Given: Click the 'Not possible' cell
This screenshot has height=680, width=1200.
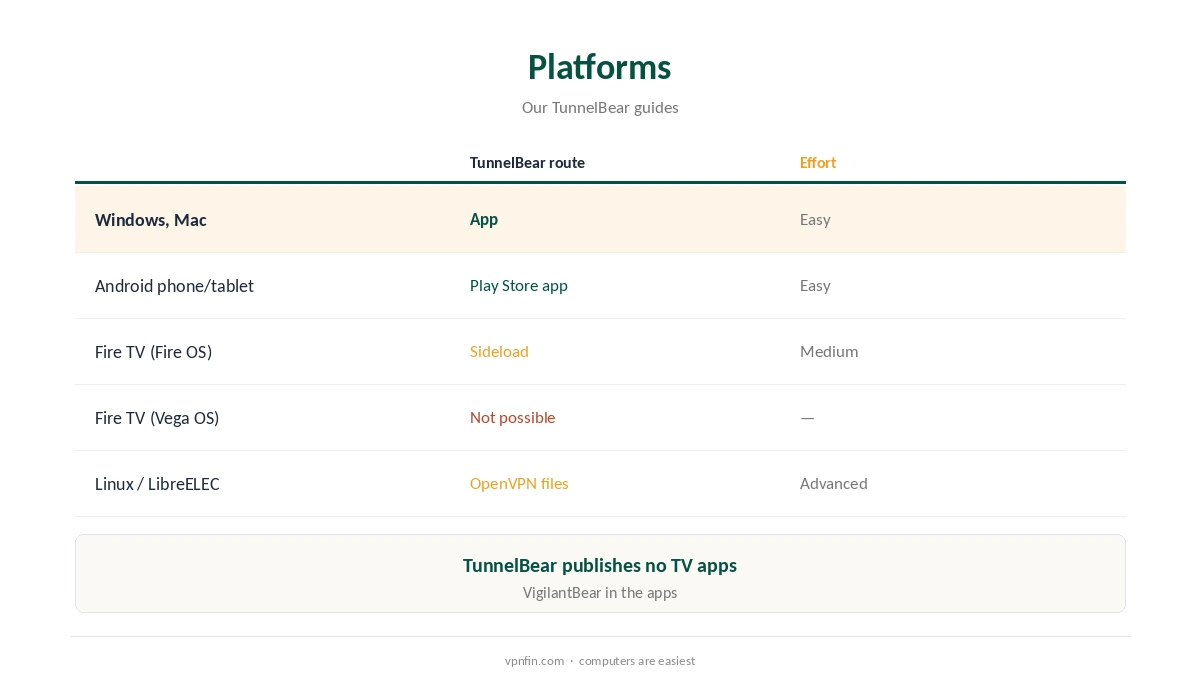Looking at the screenshot, I should [512, 417].
